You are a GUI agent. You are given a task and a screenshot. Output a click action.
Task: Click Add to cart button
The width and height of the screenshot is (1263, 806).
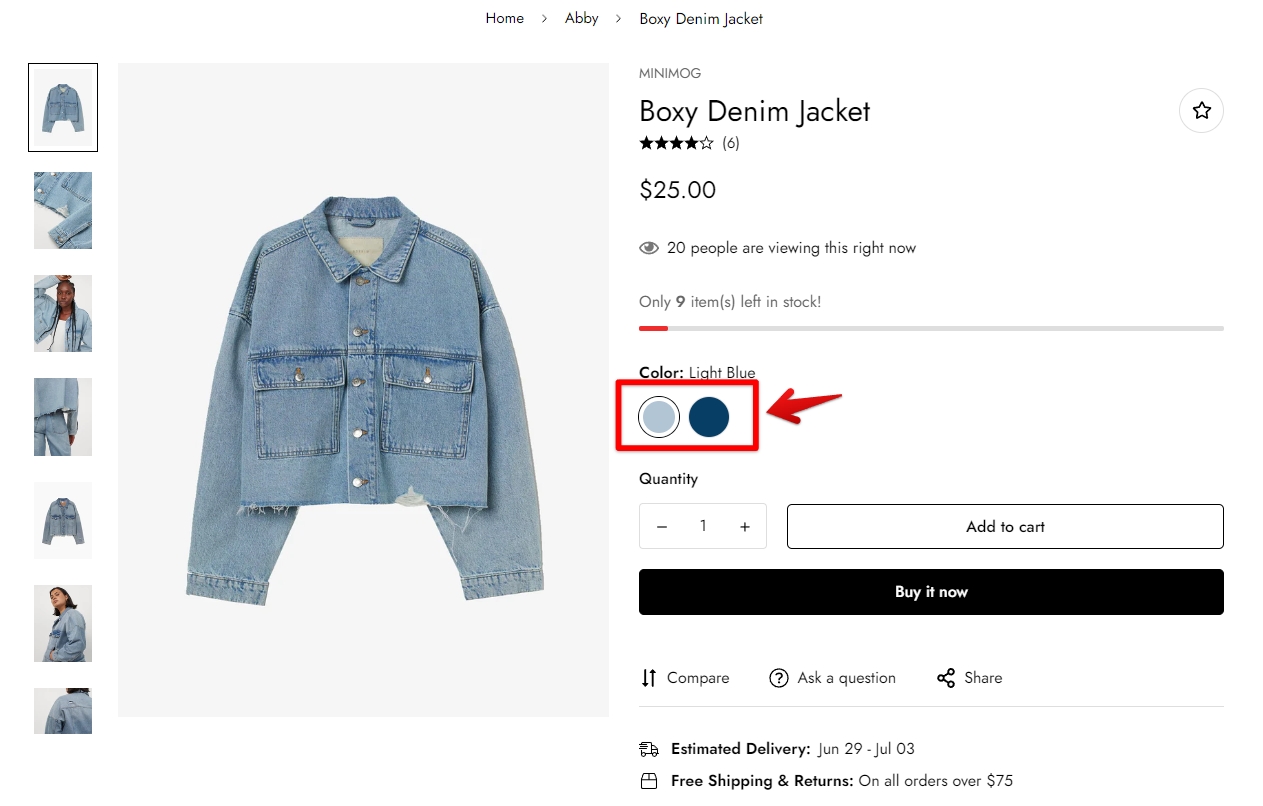(x=1004, y=527)
